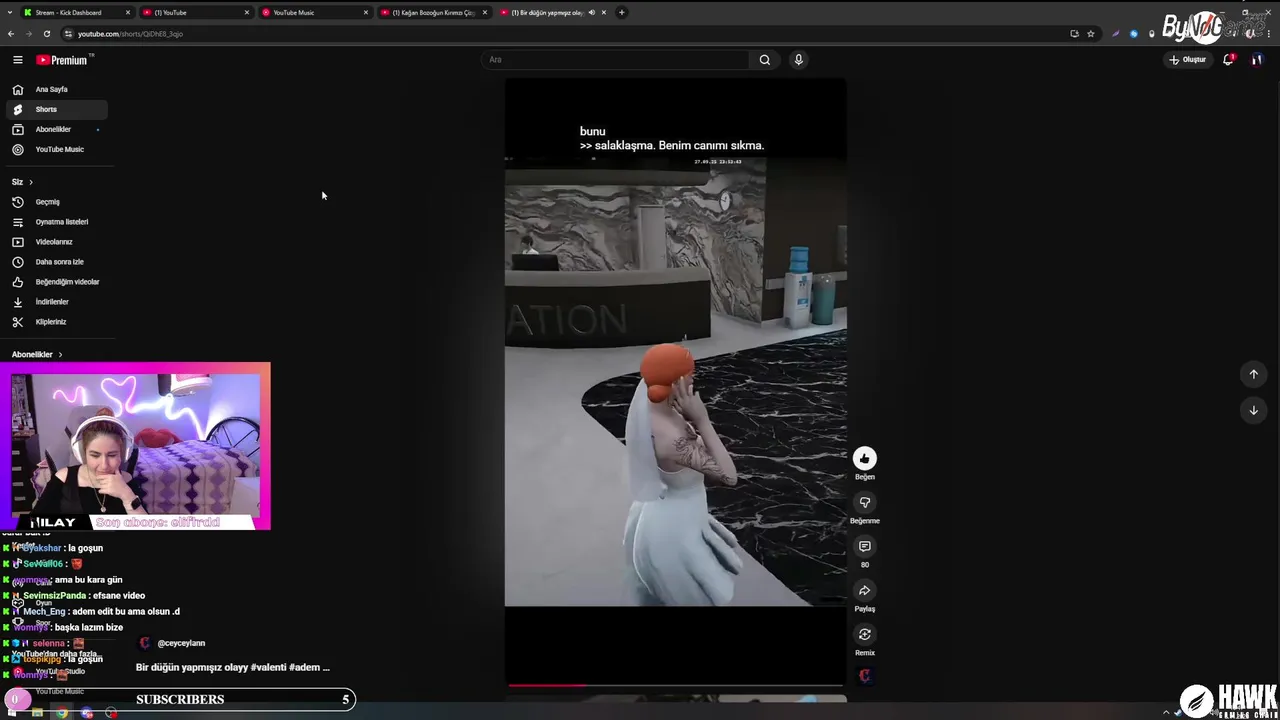Reload the current page
The height and width of the screenshot is (720, 1280).
pos(46,34)
